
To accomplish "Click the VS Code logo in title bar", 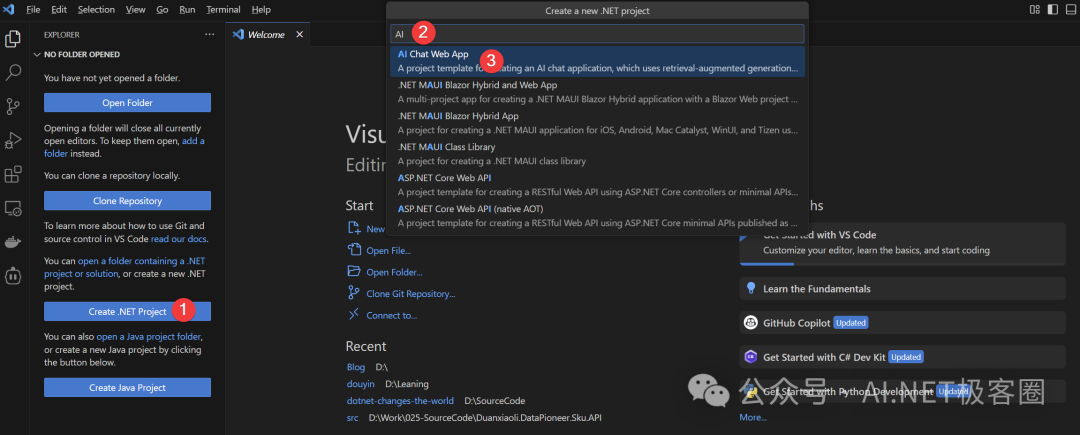I will (x=10, y=10).
